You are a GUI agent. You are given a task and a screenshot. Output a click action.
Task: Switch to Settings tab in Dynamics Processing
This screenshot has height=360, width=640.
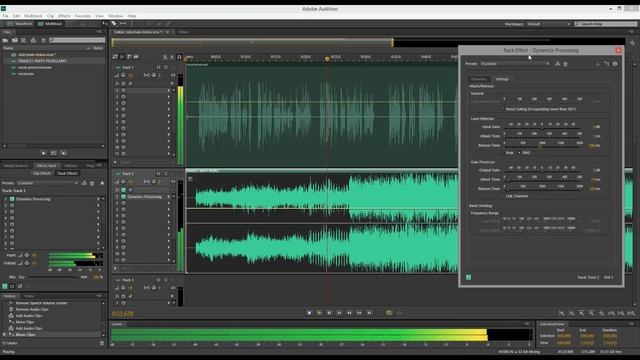(x=502, y=79)
